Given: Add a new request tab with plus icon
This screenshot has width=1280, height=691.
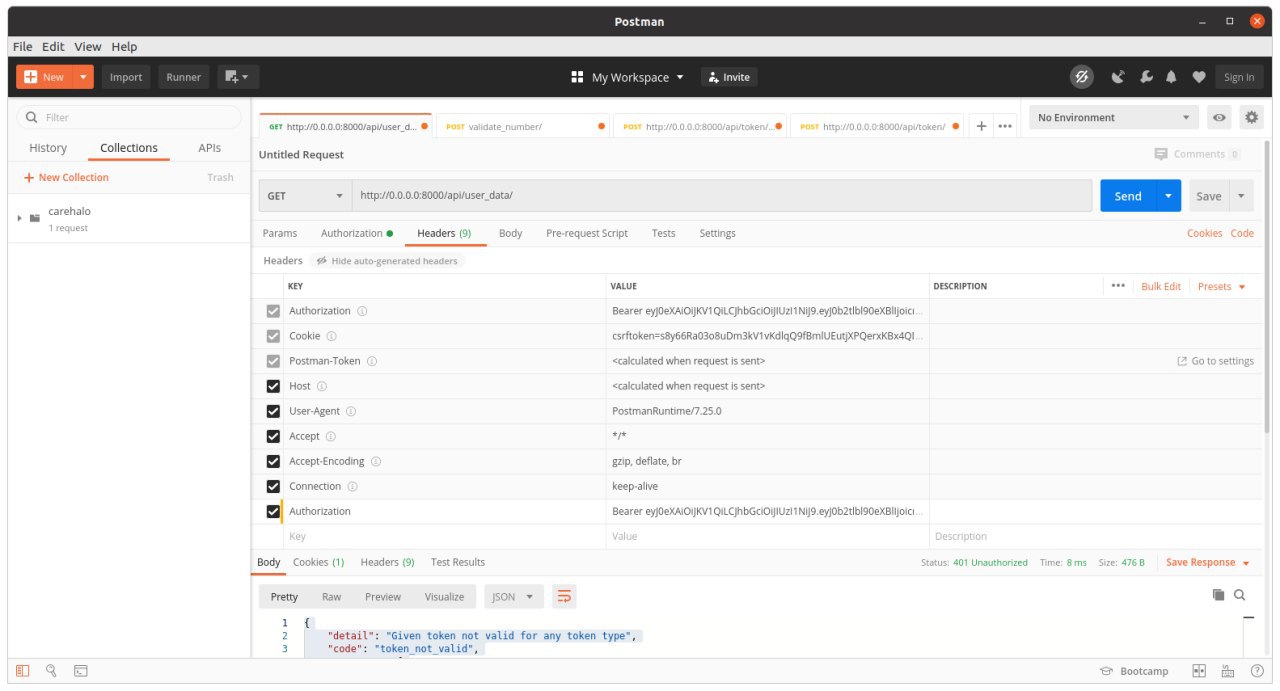Looking at the screenshot, I should [982, 126].
